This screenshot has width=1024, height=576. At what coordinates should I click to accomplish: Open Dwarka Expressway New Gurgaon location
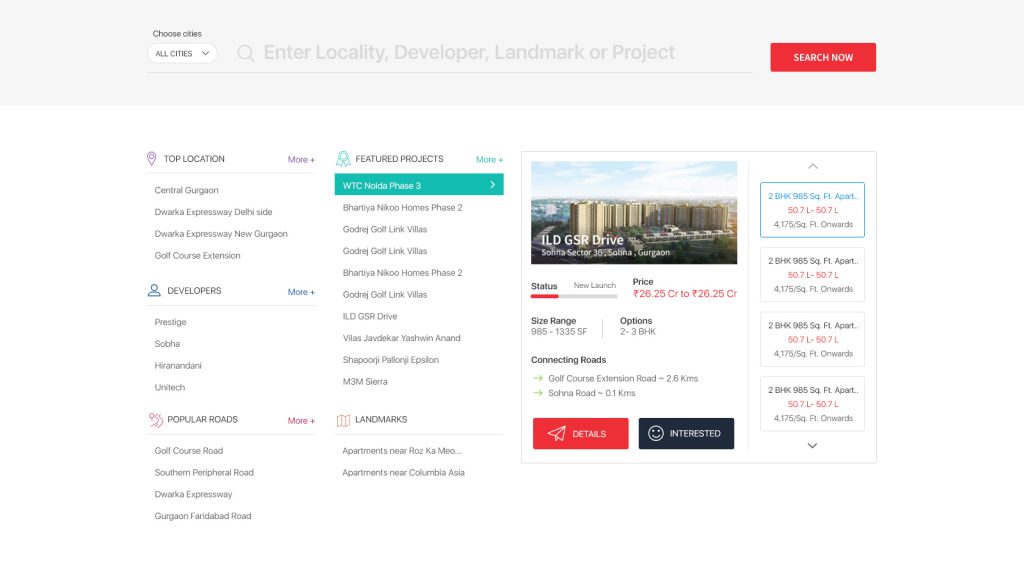click(221, 234)
